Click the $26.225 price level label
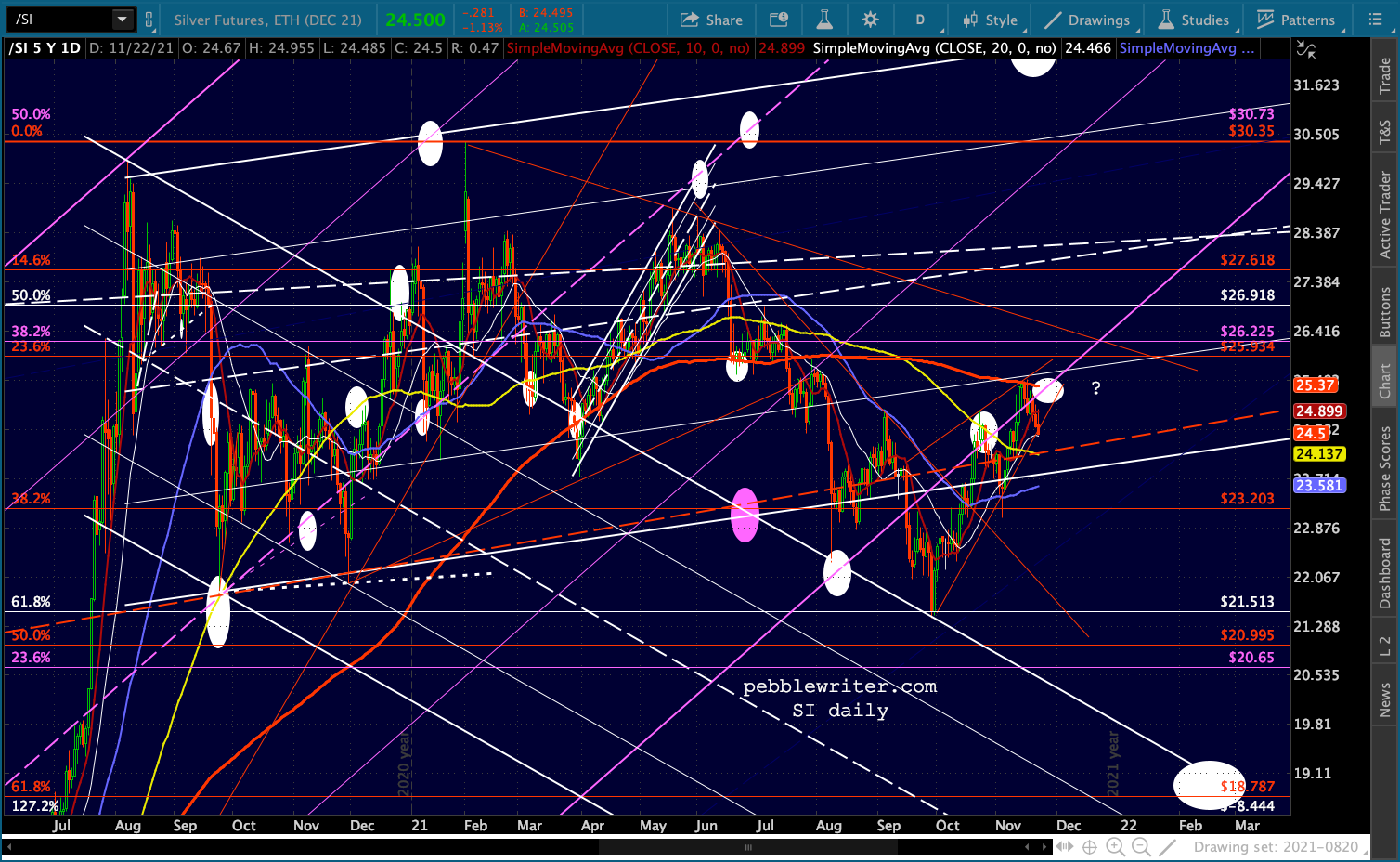The height and width of the screenshot is (862, 1400). 1248,332
